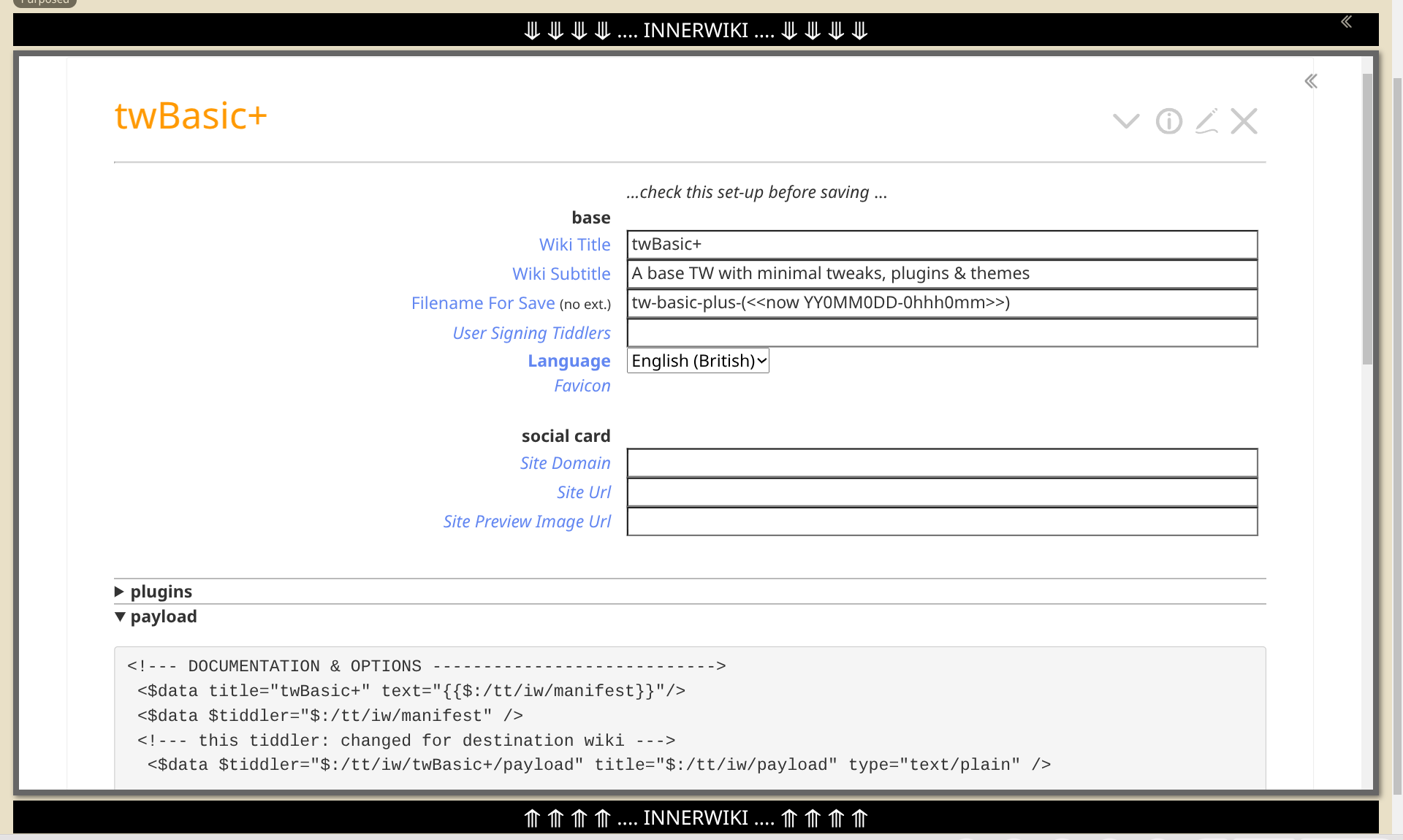This screenshot has width=1403, height=840.
Task: Open the Favicon link
Action: click(582, 386)
